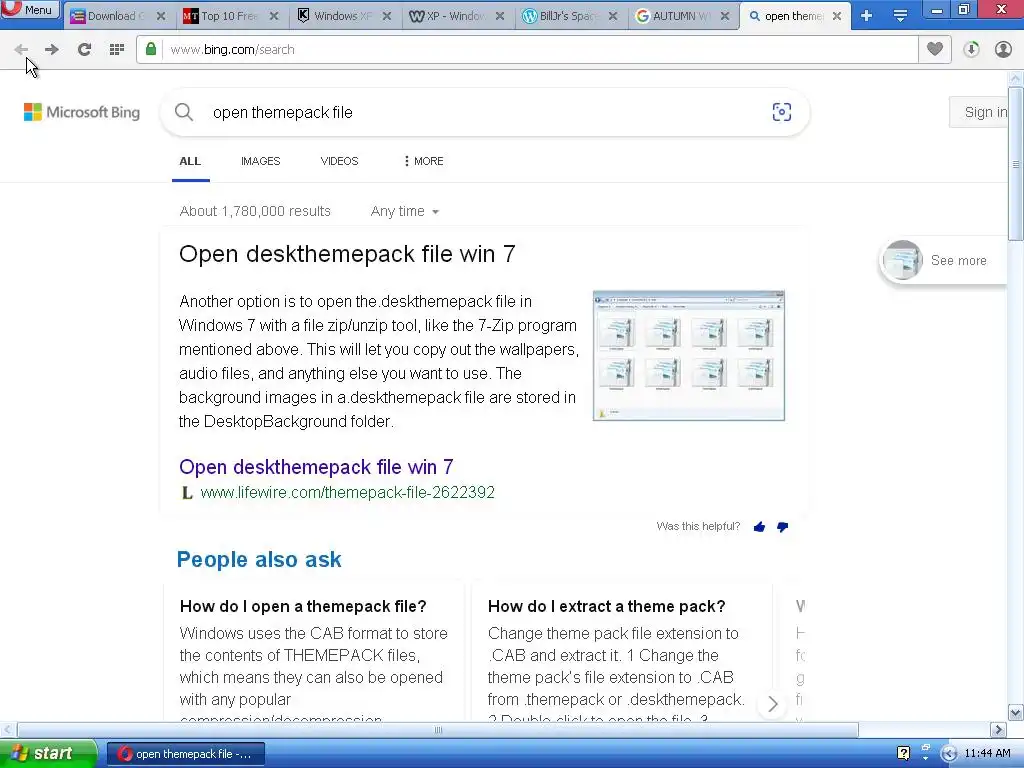Open the downloads icon in toolbar
1024x768 pixels.
(971, 50)
